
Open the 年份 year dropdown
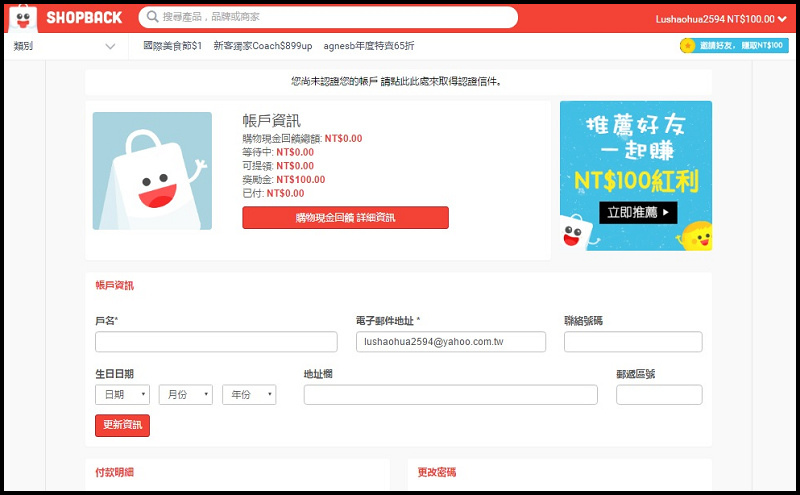click(x=249, y=394)
